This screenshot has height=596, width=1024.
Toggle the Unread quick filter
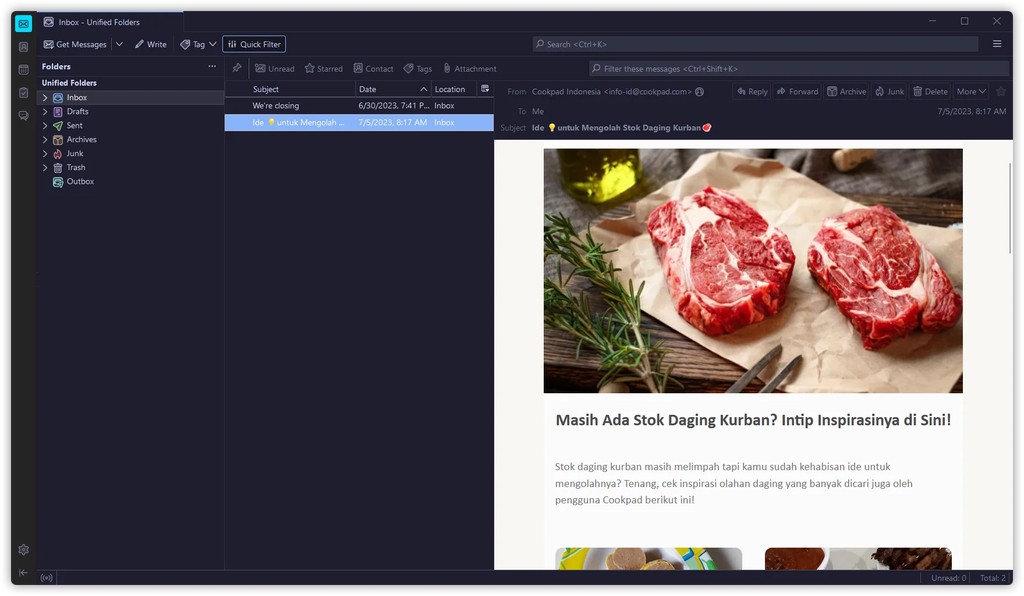[x=275, y=69]
